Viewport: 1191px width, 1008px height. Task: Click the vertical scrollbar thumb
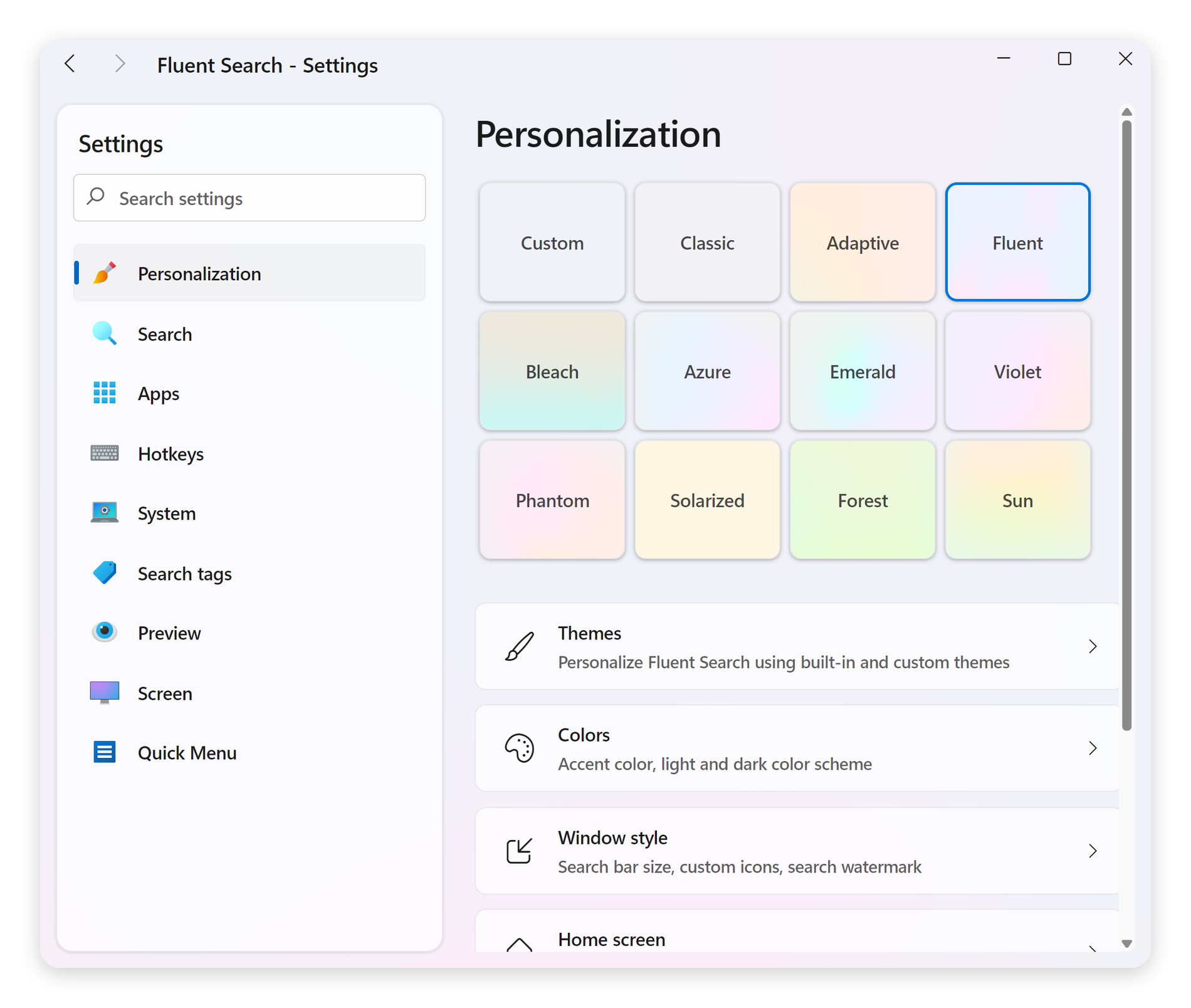tap(1126, 425)
